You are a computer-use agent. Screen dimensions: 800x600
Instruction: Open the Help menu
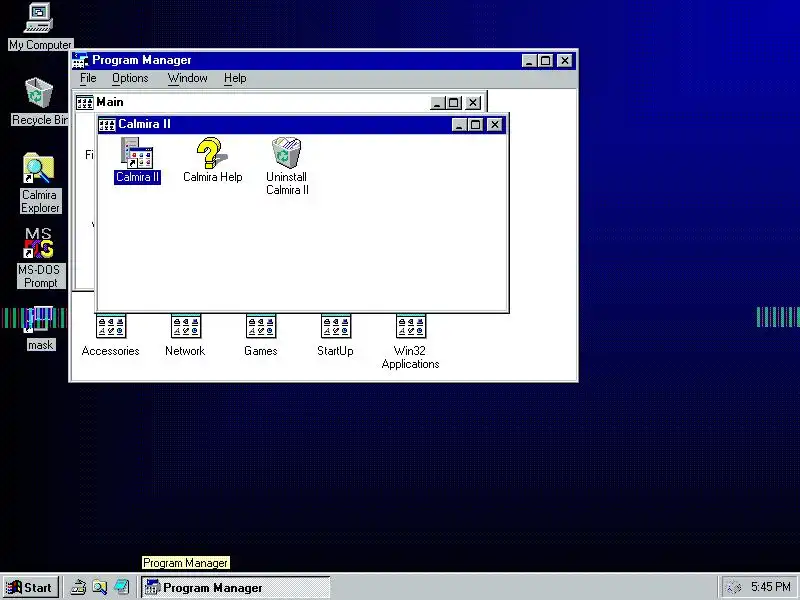tap(235, 78)
